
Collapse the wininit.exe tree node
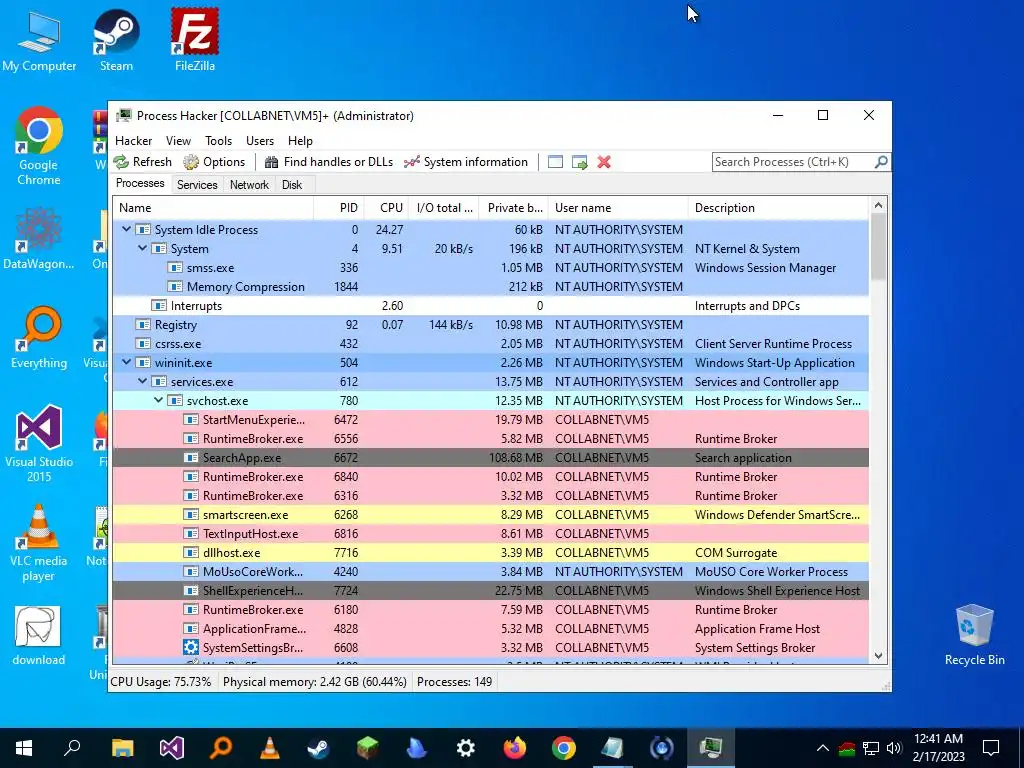coord(126,362)
